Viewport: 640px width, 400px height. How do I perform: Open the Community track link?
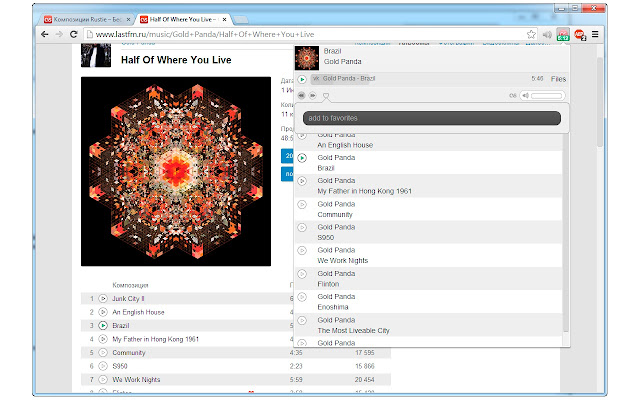point(129,353)
